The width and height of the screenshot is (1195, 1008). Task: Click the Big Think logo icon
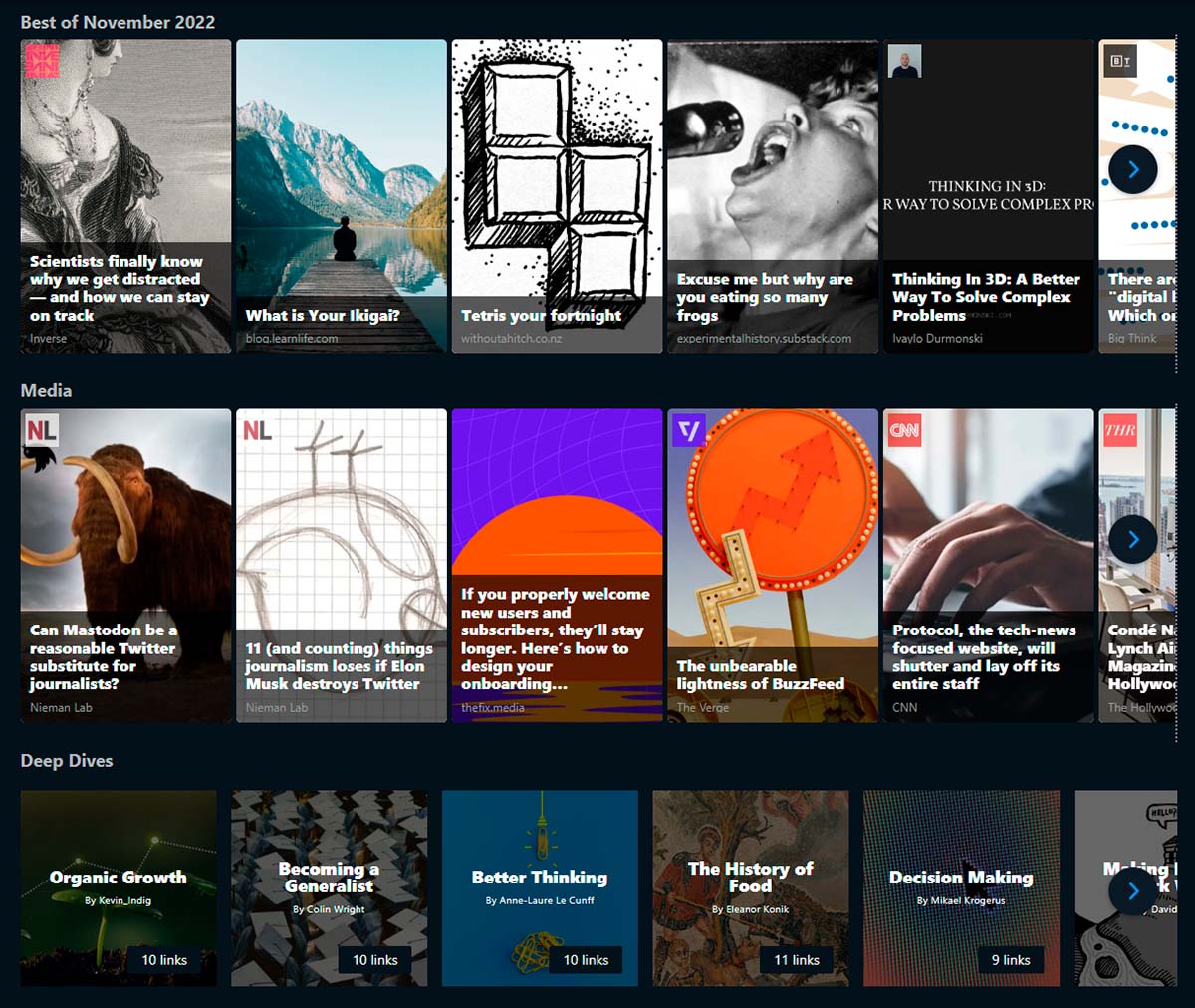coord(1120,61)
